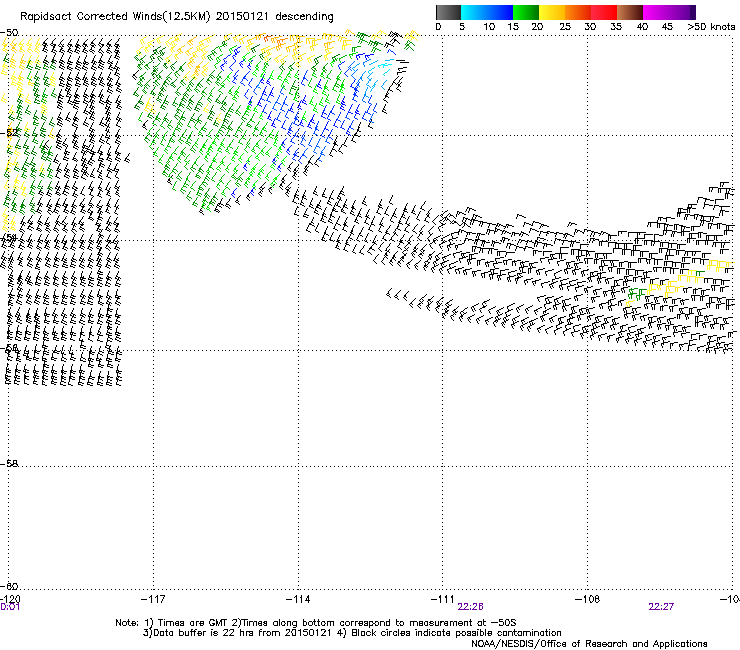Click the word 'descending' in the title

click(304, 17)
